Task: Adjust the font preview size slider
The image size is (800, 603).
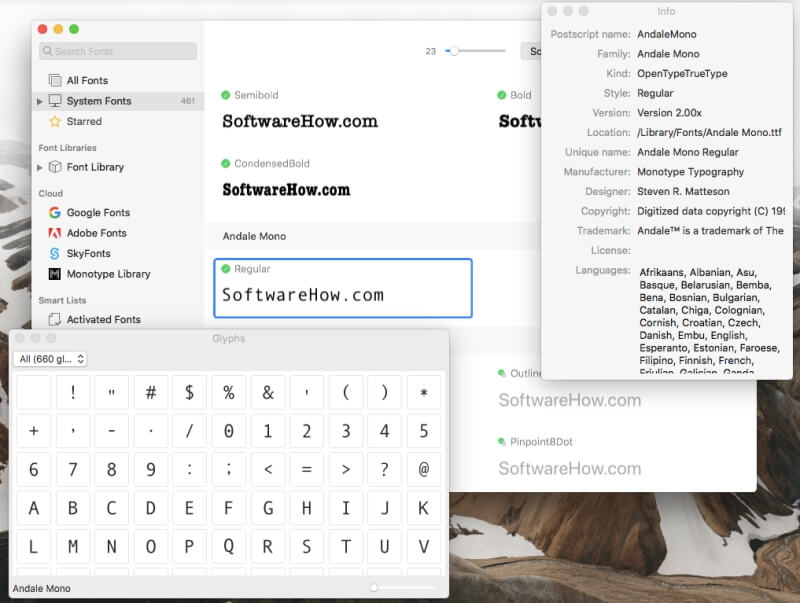Action: 454,51
